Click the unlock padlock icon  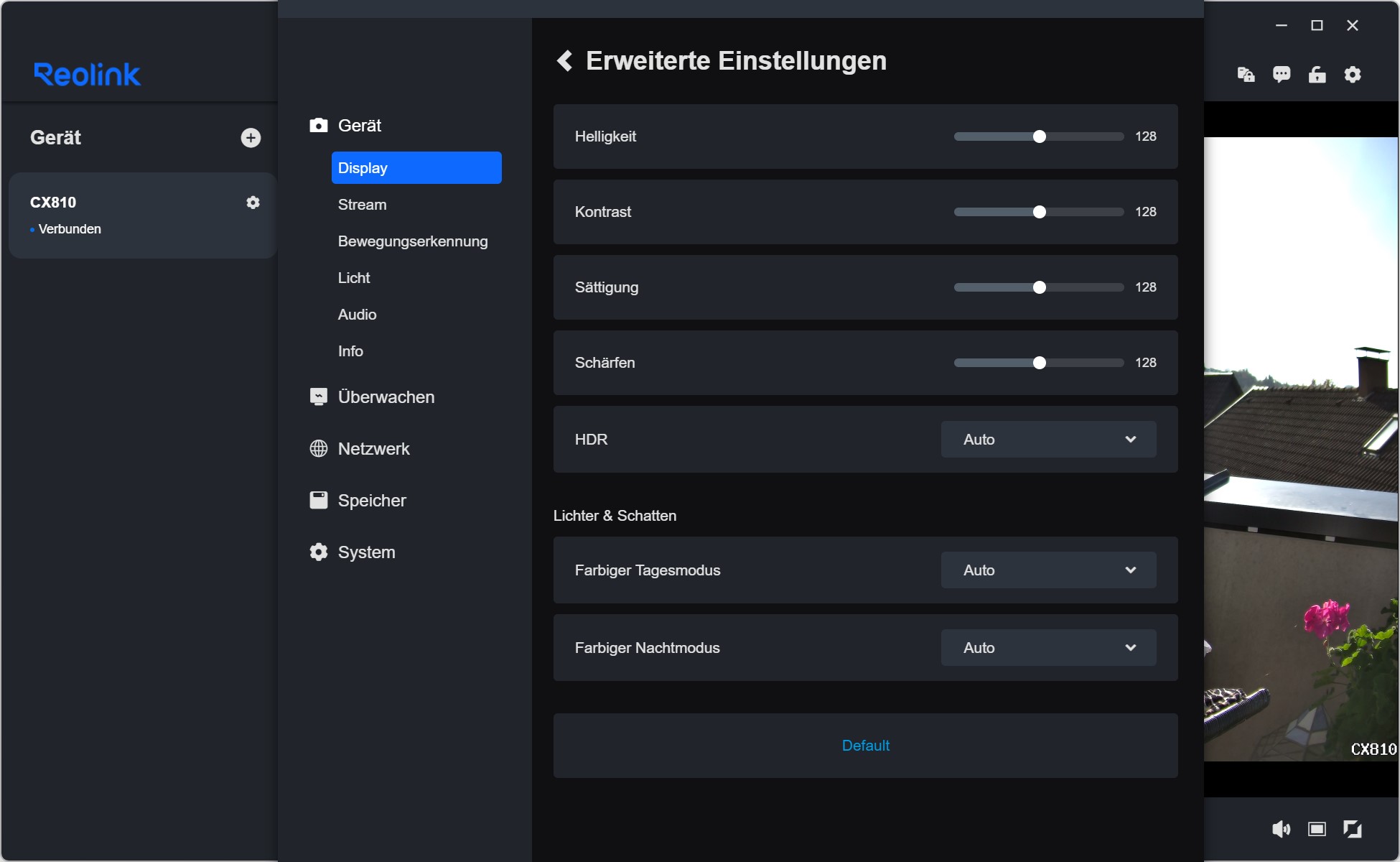coord(1317,75)
